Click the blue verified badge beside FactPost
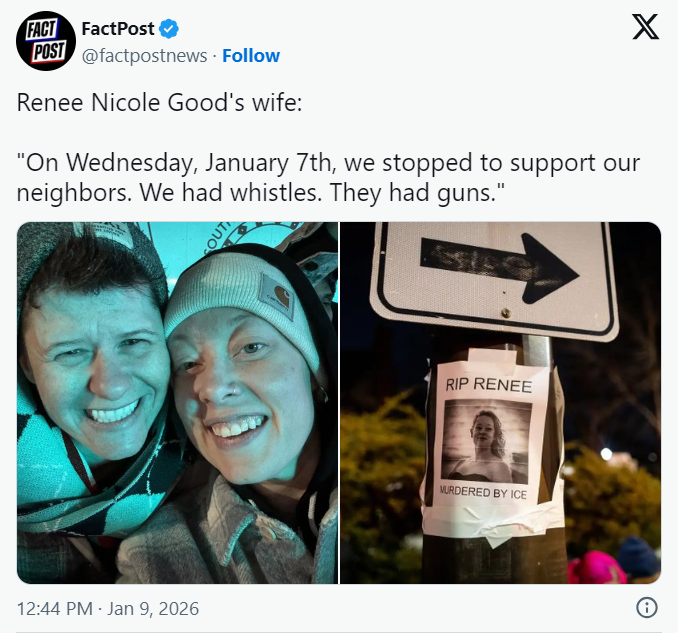The height and width of the screenshot is (633, 678). [169, 29]
